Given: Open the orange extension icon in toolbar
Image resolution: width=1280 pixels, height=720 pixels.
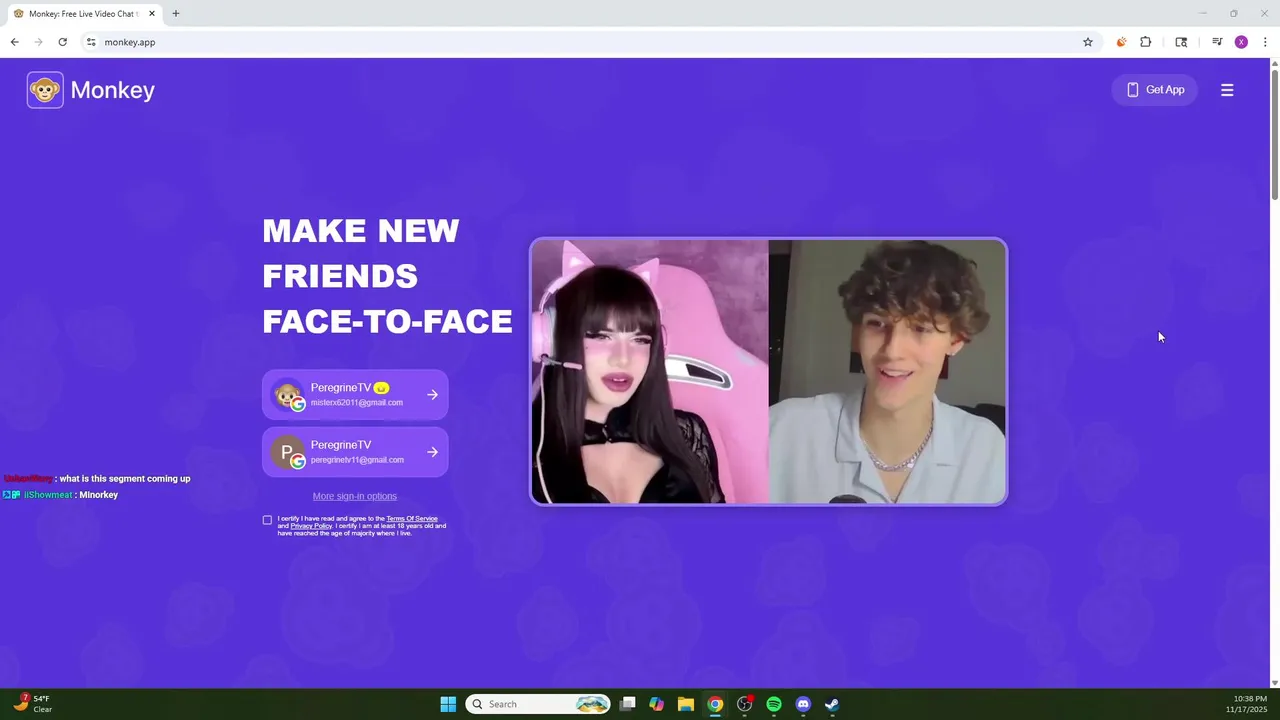Looking at the screenshot, I should click(x=1121, y=42).
